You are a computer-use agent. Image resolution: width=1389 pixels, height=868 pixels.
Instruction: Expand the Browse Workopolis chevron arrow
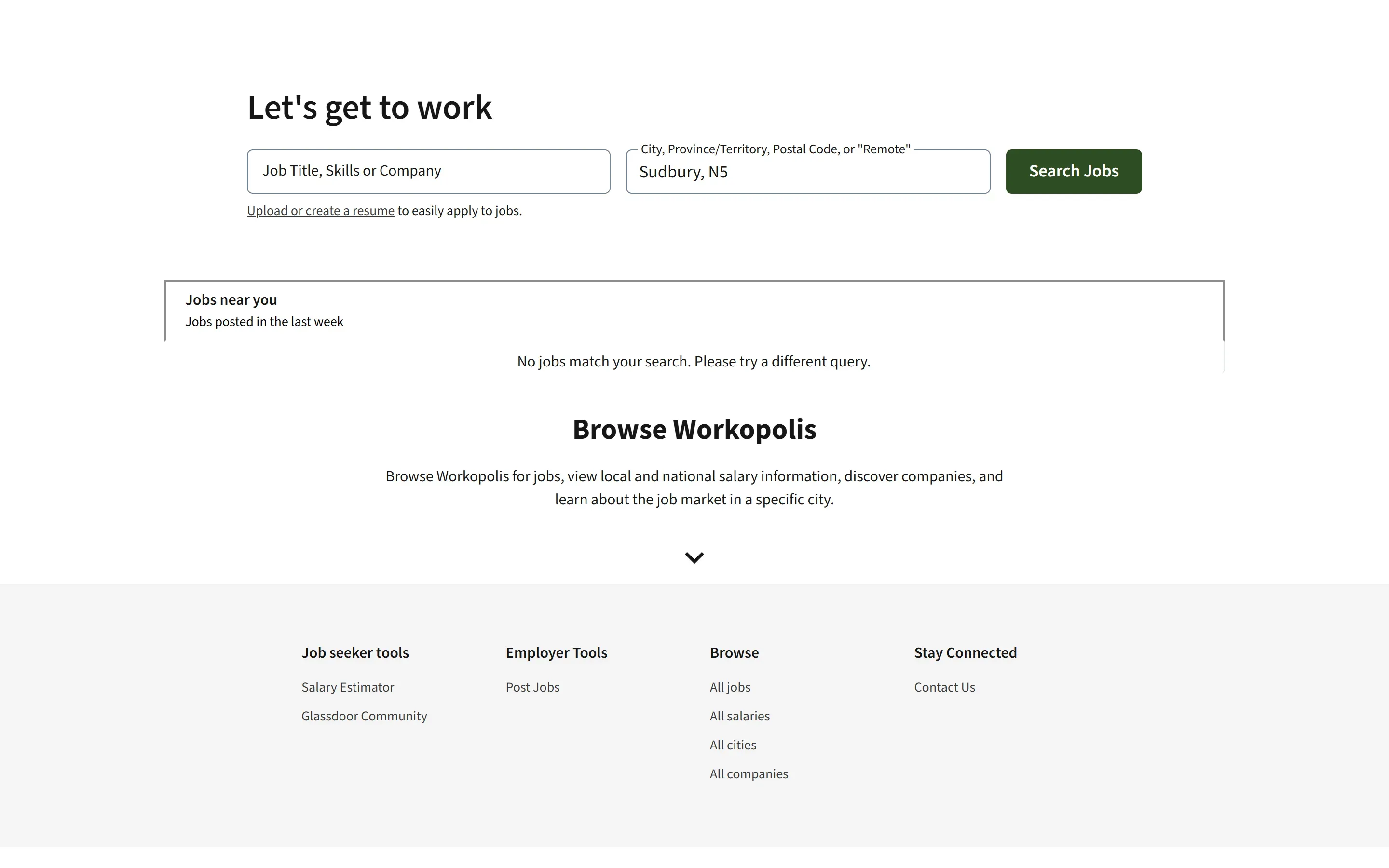coord(694,557)
